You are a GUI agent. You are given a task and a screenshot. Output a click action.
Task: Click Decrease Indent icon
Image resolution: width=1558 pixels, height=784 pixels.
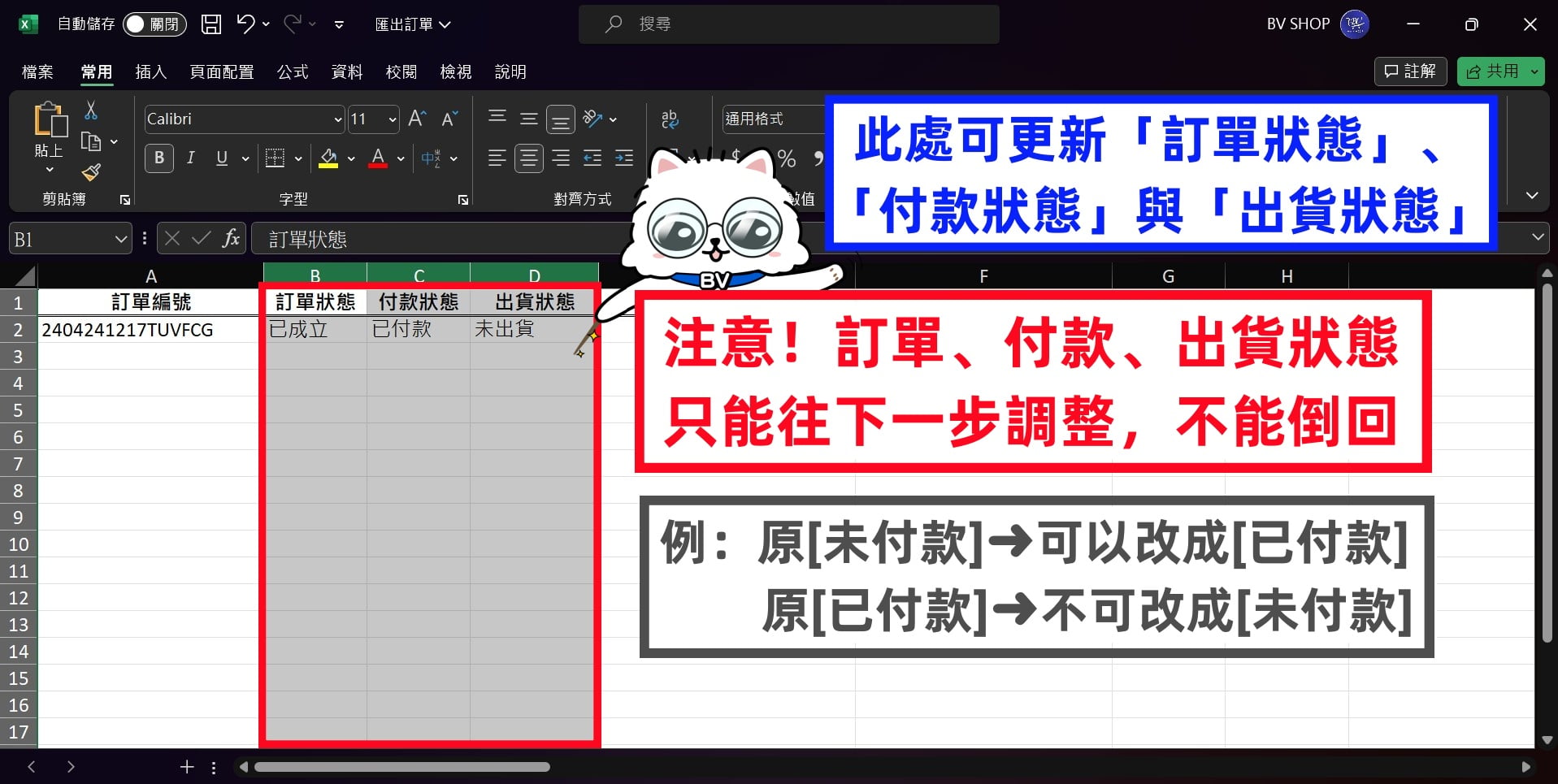pos(592,158)
